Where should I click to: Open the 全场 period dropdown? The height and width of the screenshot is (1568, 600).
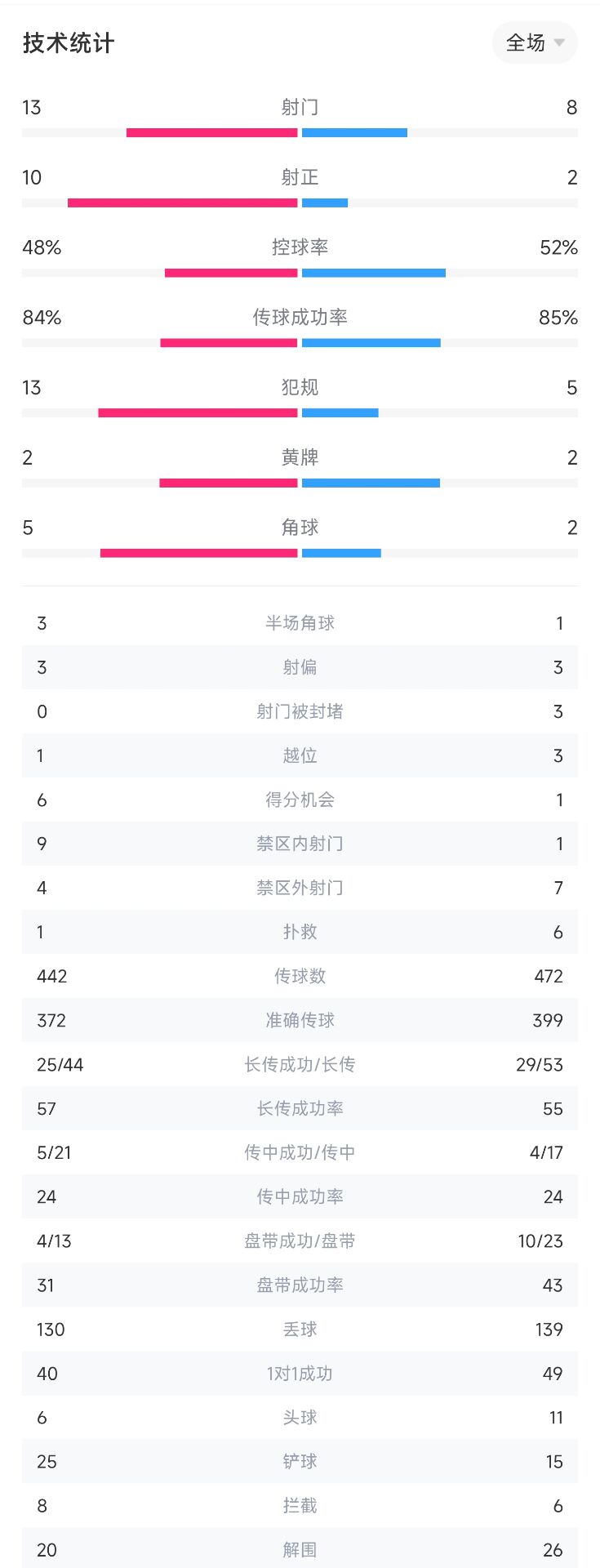(535, 42)
